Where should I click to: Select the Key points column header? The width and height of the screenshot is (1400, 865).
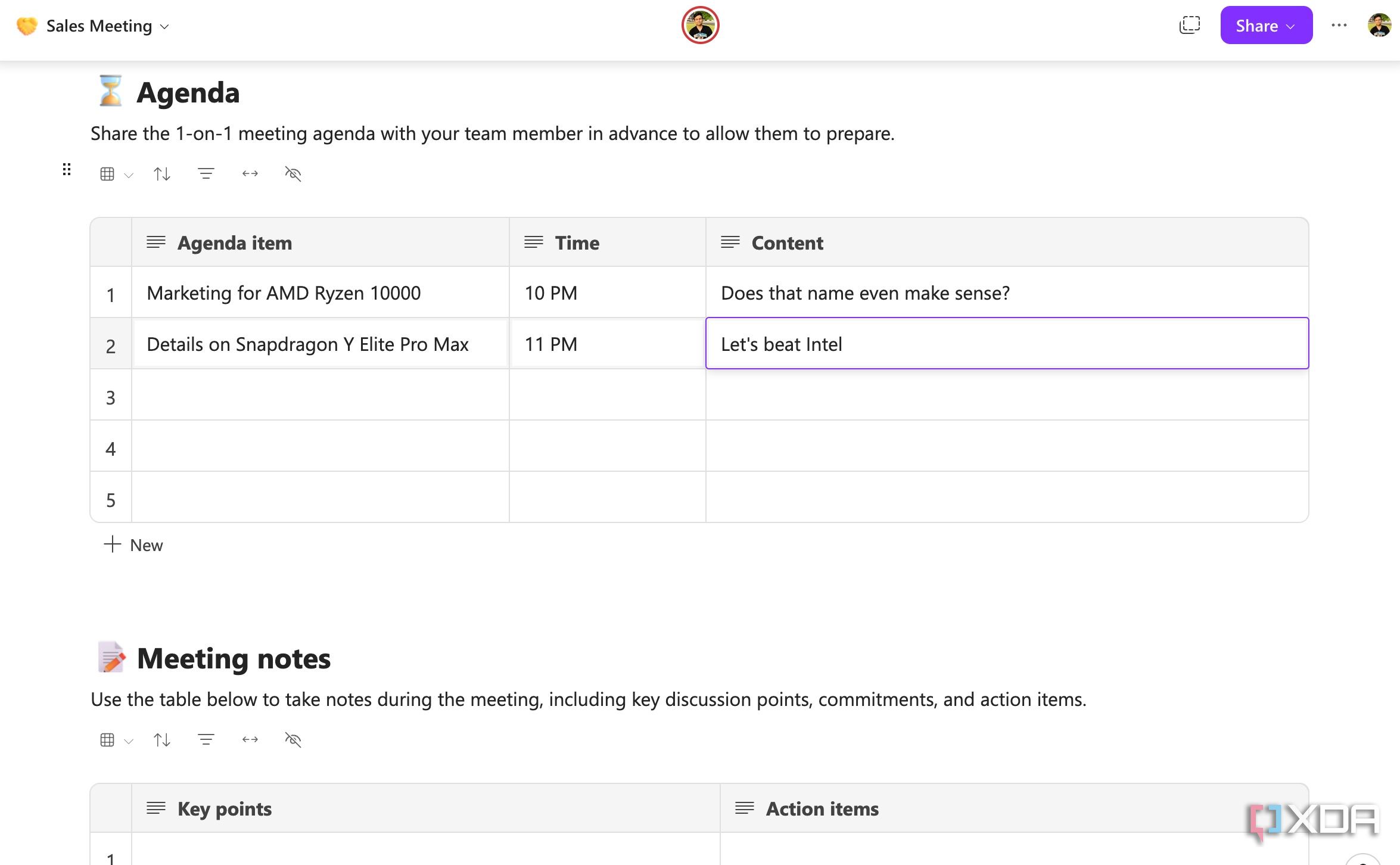coord(425,808)
